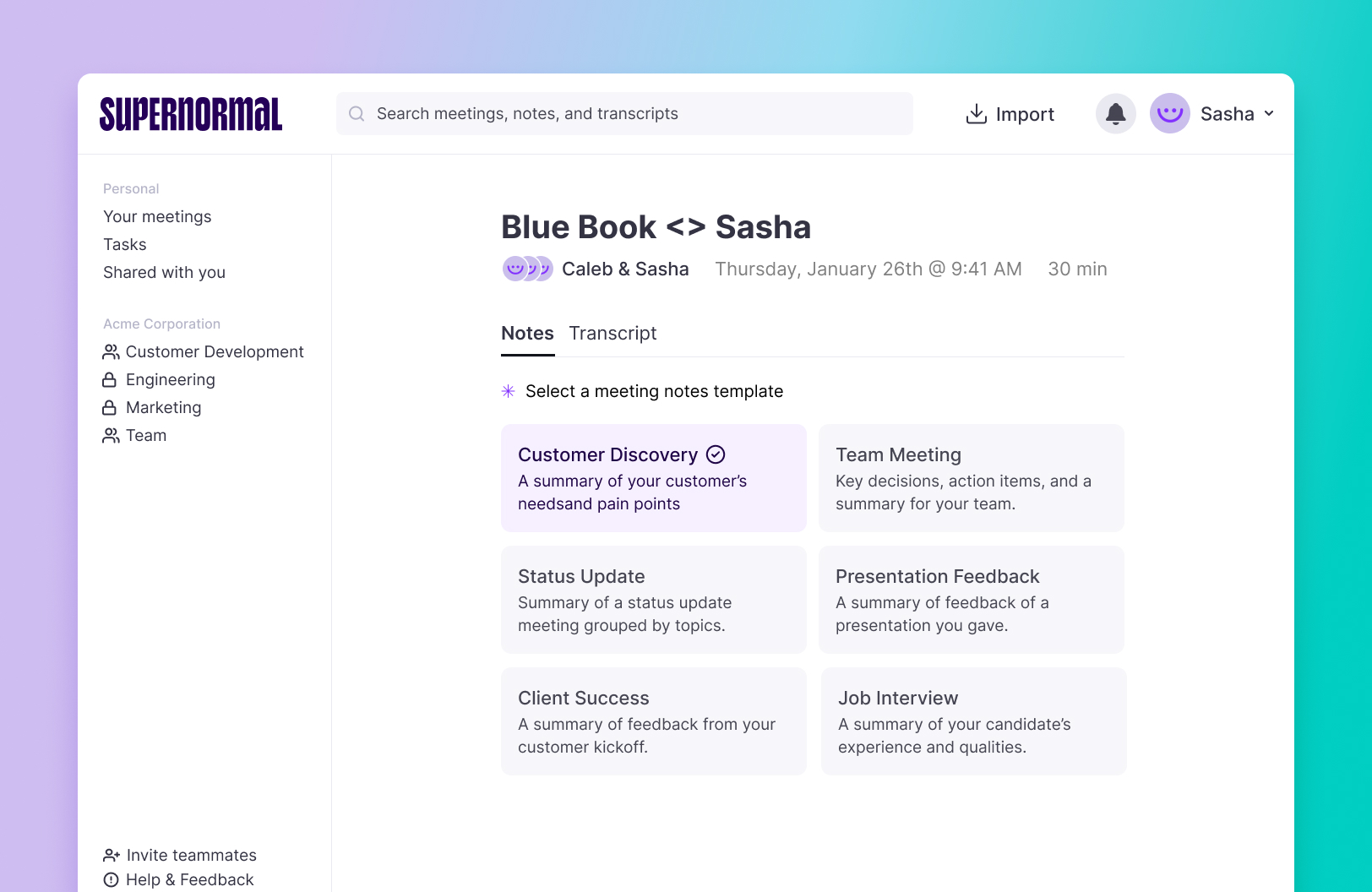Click the Supernormal logo

pyautogui.click(x=191, y=112)
